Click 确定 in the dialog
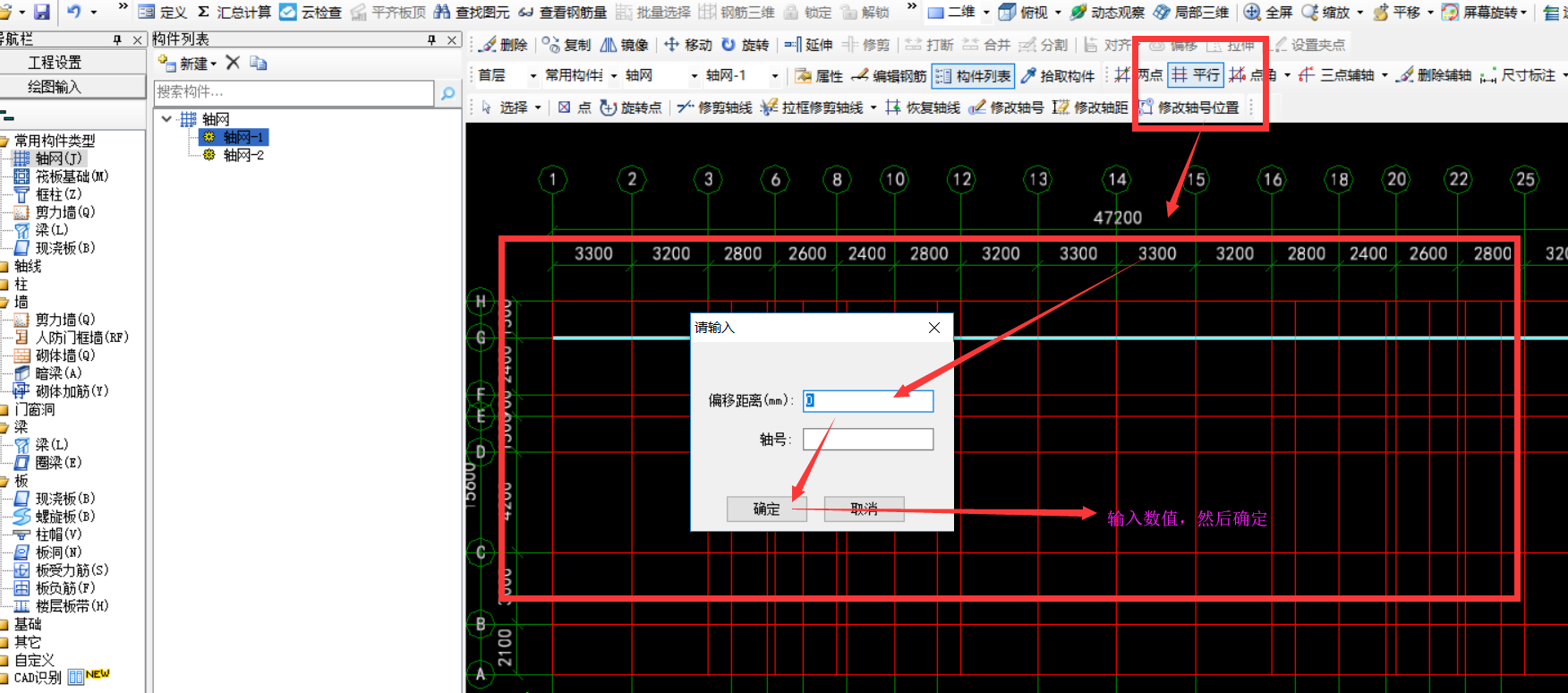 [766, 509]
